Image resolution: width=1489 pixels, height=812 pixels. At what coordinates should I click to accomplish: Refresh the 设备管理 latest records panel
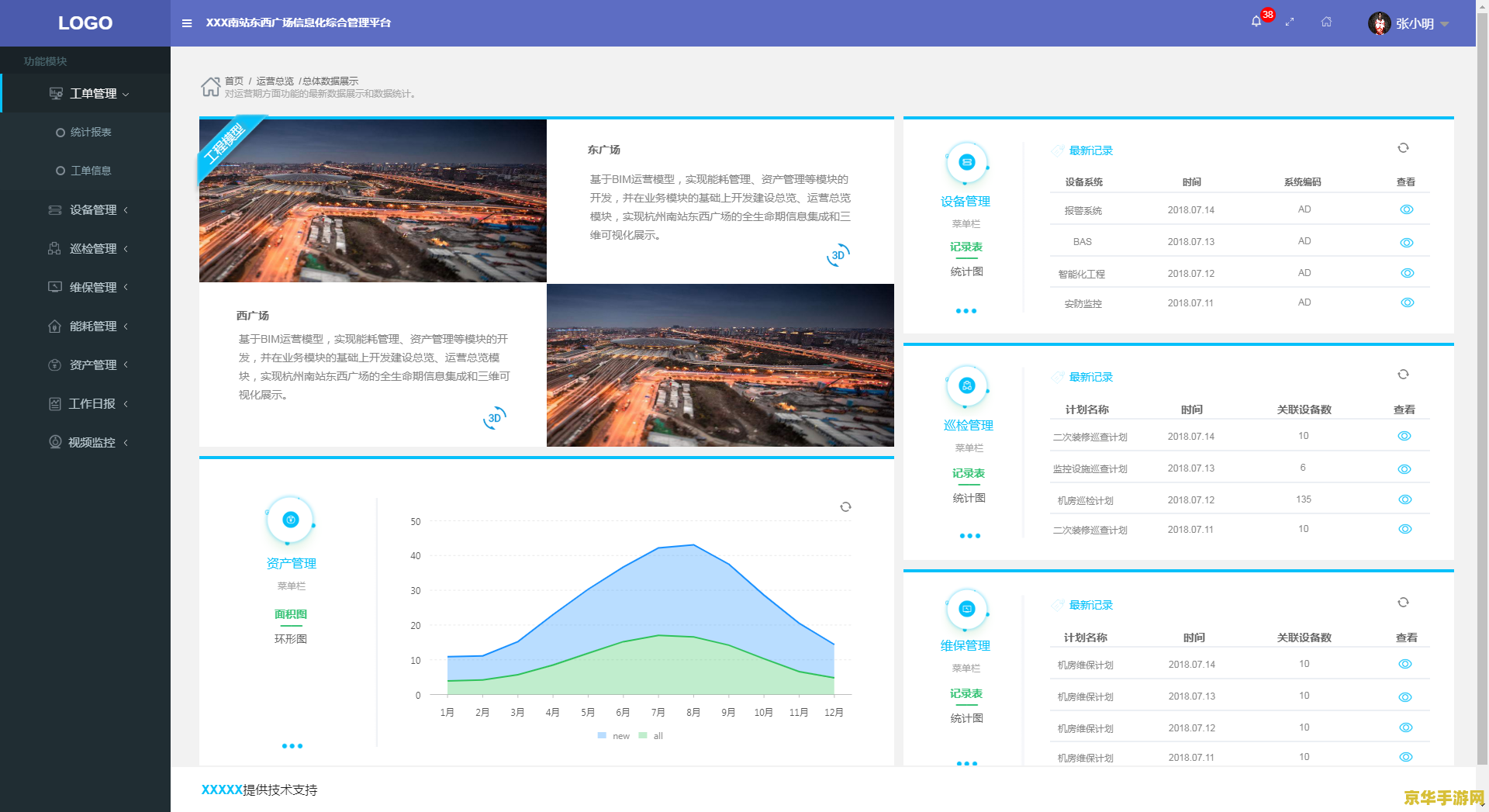pos(1403,148)
